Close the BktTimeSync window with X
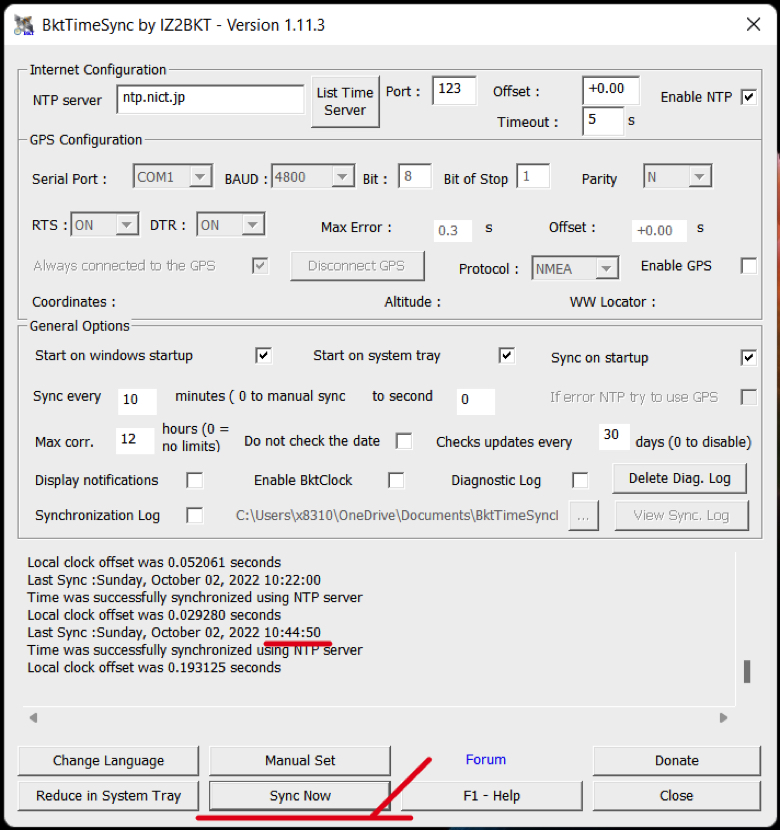780x830 pixels. pos(753,24)
